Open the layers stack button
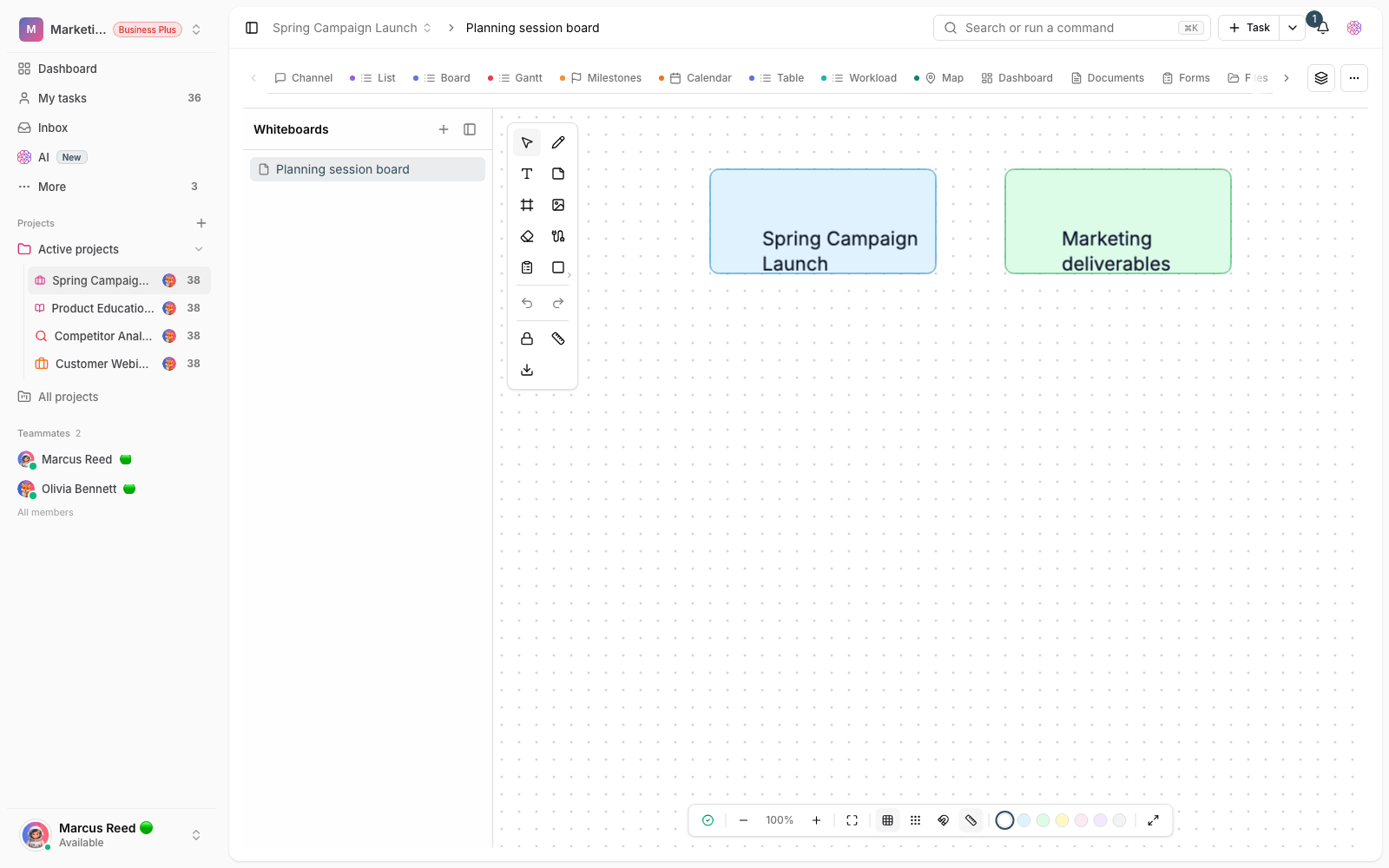The height and width of the screenshot is (868, 1389). [x=1321, y=78]
